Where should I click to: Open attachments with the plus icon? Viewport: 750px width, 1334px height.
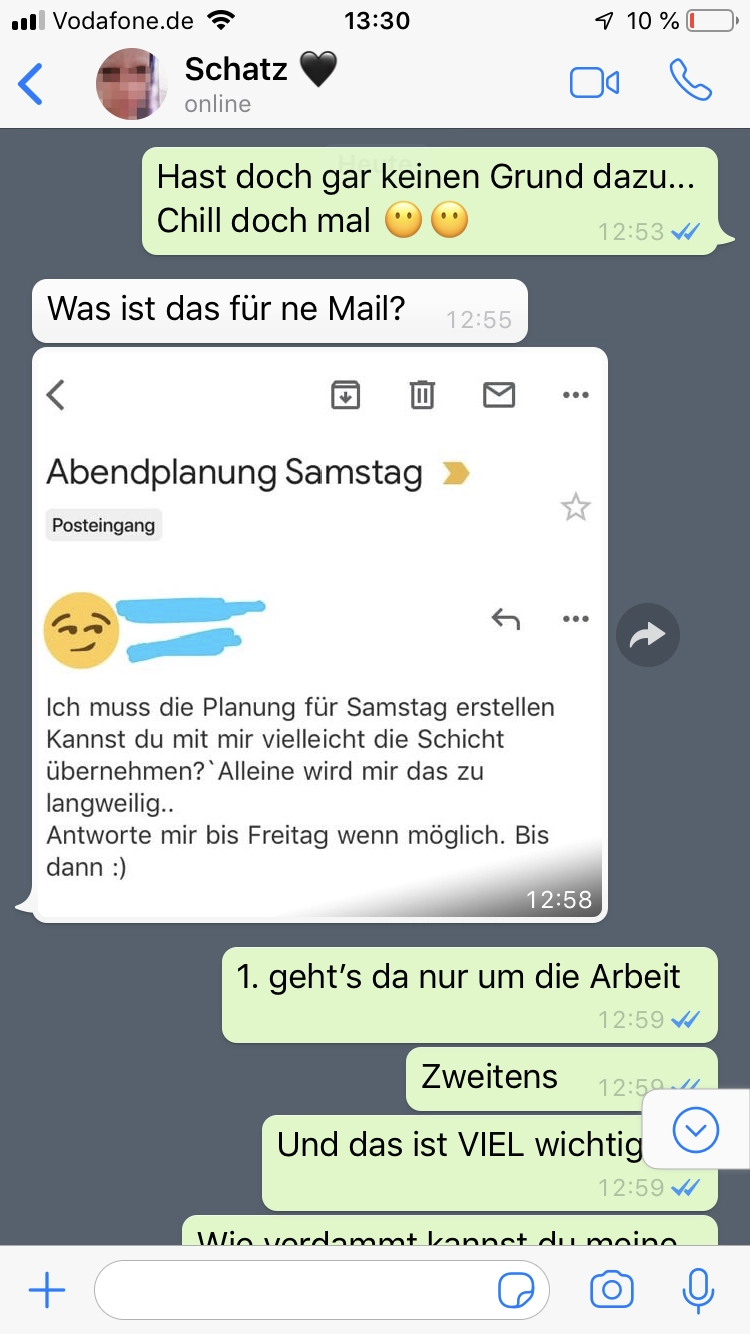(x=47, y=1291)
